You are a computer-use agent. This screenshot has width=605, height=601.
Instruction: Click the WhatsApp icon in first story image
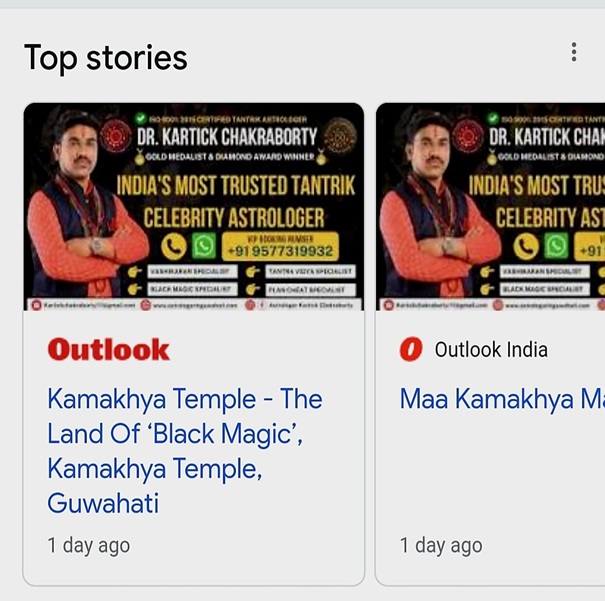[204, 246]
